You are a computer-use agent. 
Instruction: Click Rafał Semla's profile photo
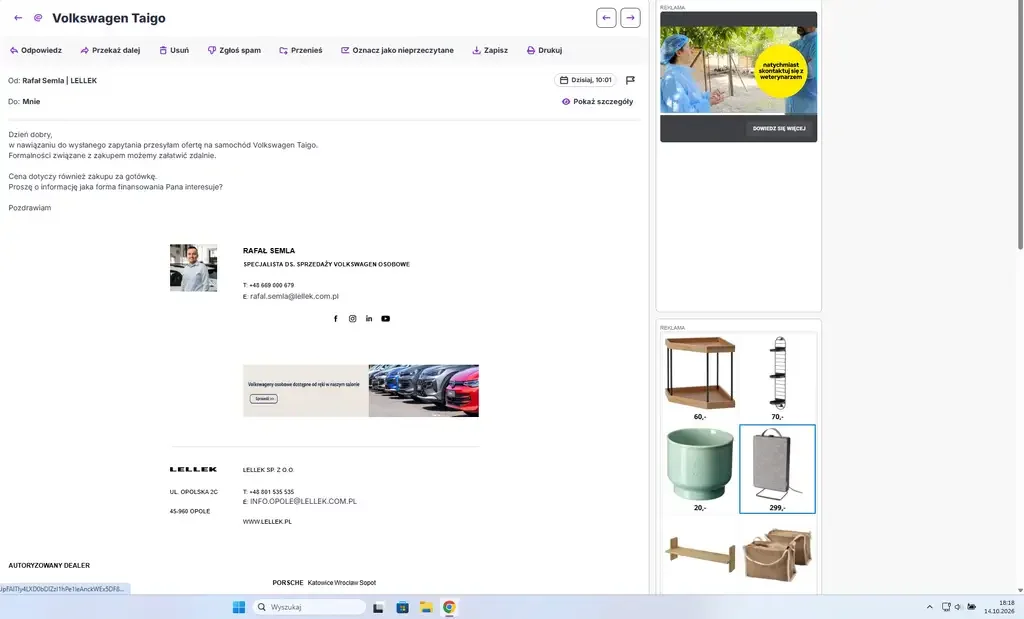click(x=193, y=268)
